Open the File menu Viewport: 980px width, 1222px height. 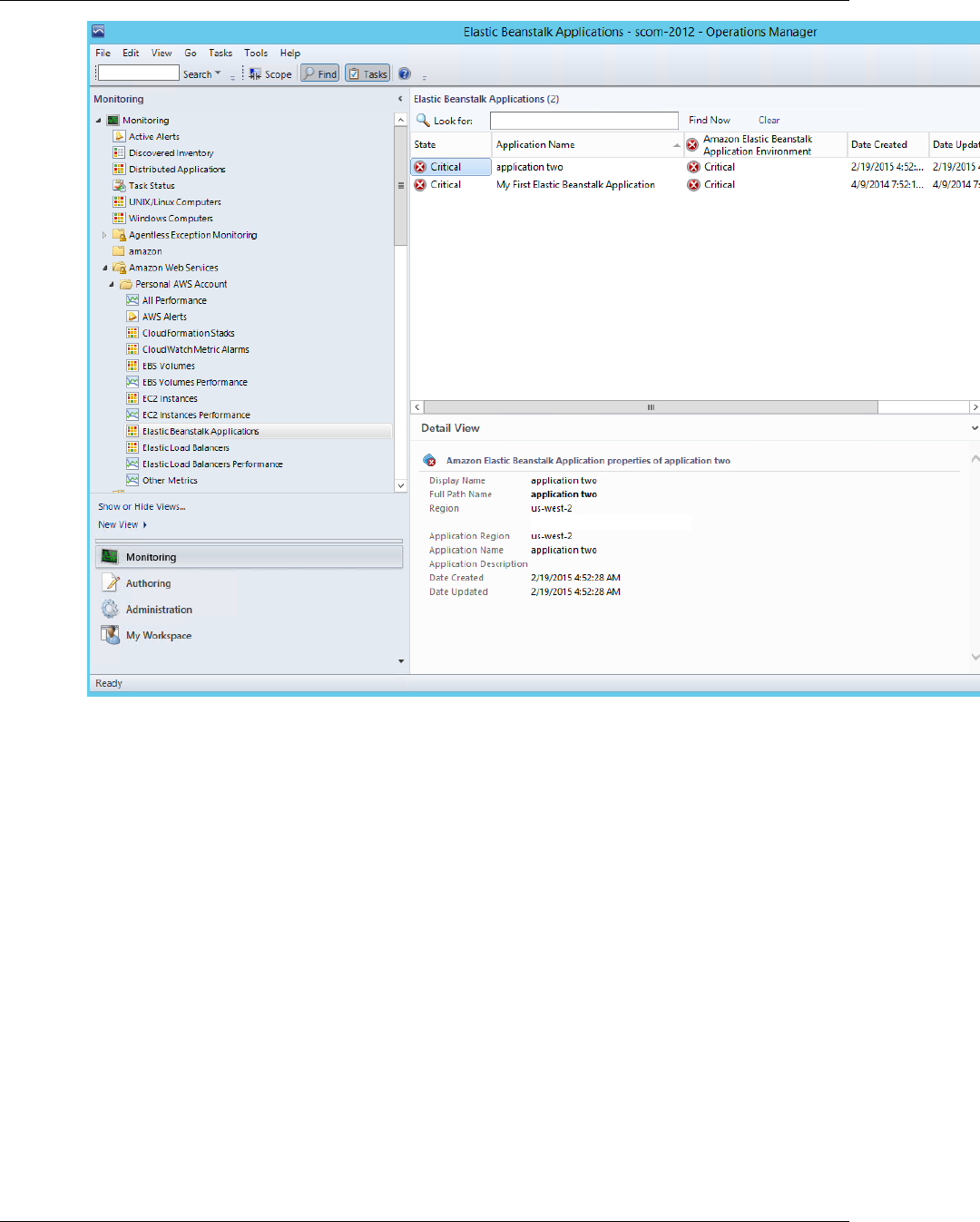[103, 53]
